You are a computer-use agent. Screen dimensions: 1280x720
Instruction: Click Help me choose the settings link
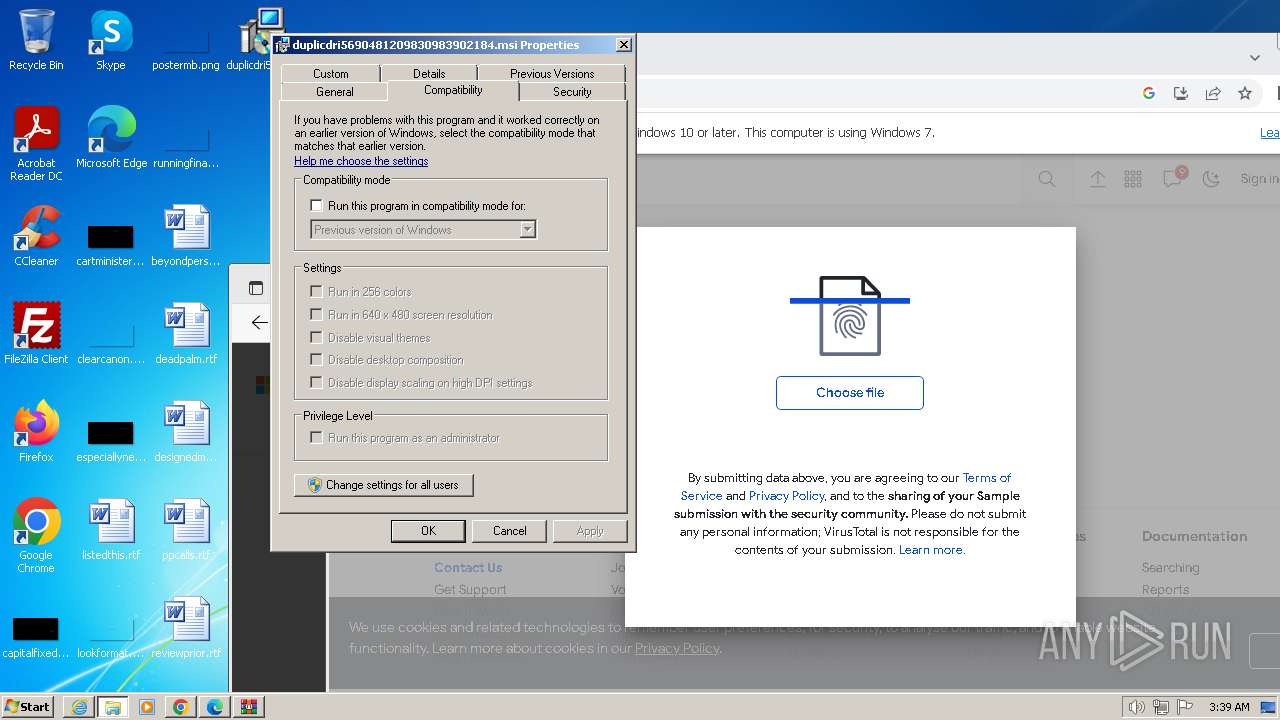coord(361,161)
